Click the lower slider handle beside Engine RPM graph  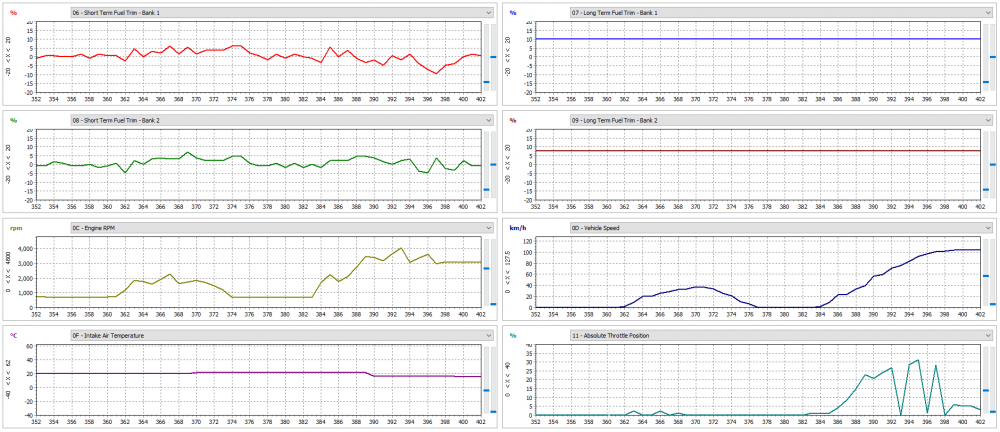coord(493,304)
